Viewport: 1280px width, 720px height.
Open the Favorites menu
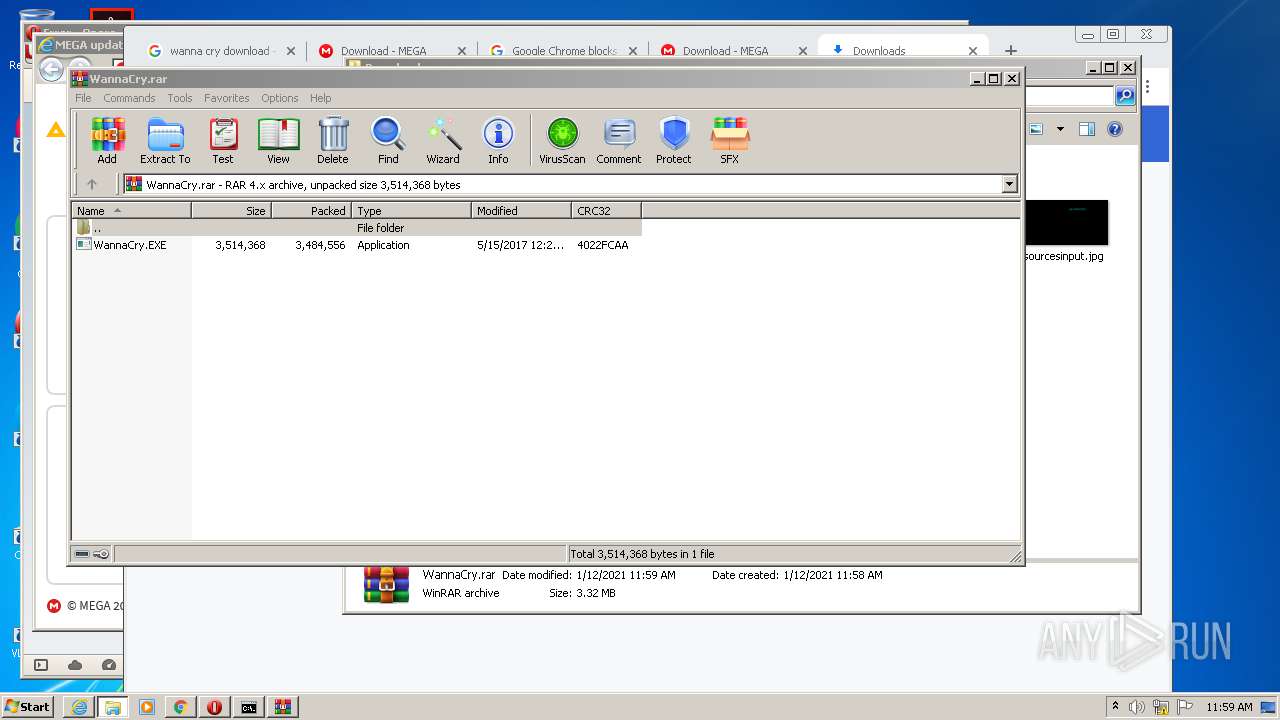click(x=227, y=98)
